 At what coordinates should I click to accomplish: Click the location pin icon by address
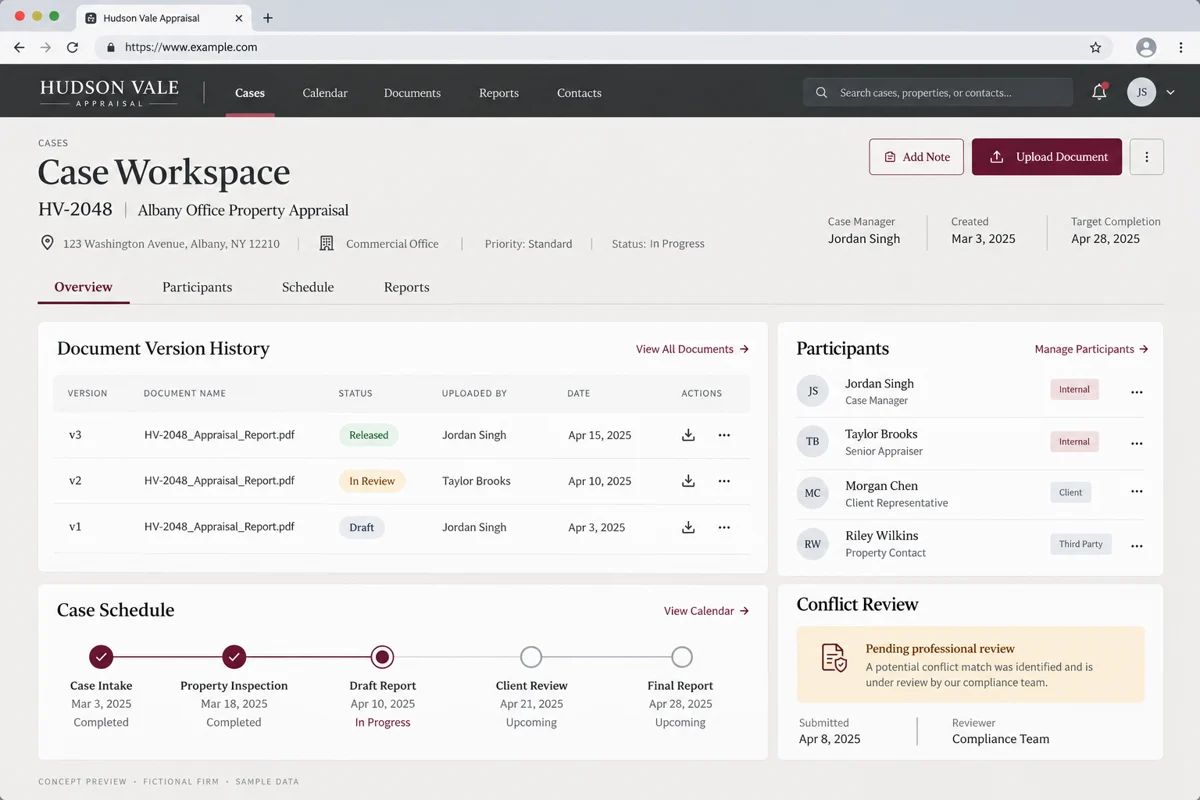point(47,243)
